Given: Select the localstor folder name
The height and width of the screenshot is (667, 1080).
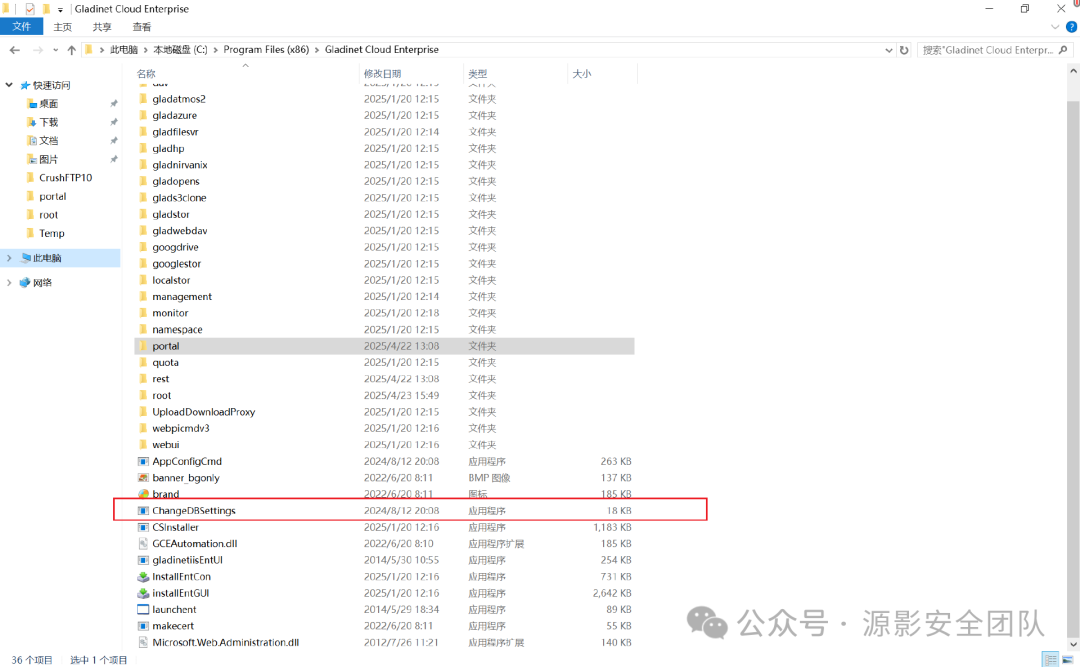Looking at the screenshot, I should (x=171, y=280).
